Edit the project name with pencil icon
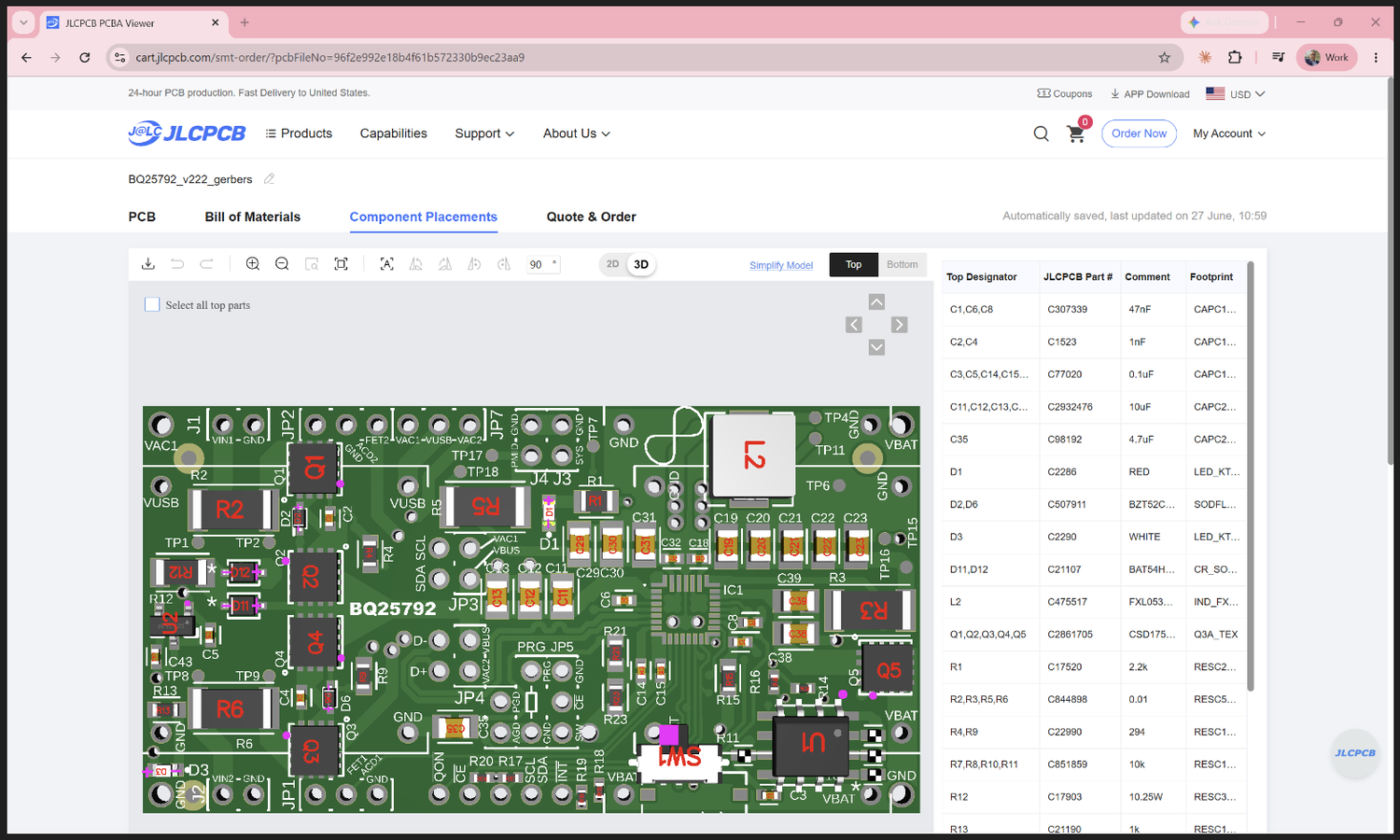 (x=270, y=179)
